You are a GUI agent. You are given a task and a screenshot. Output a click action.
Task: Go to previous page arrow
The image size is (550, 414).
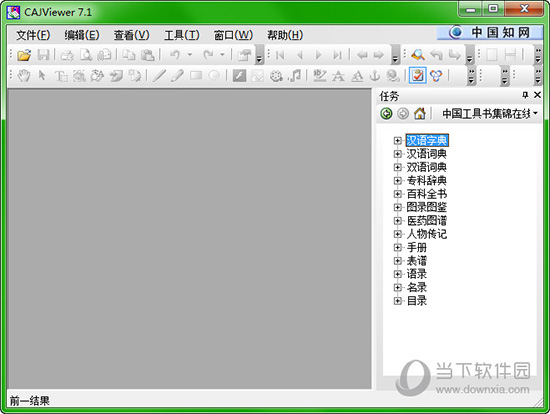299,55
